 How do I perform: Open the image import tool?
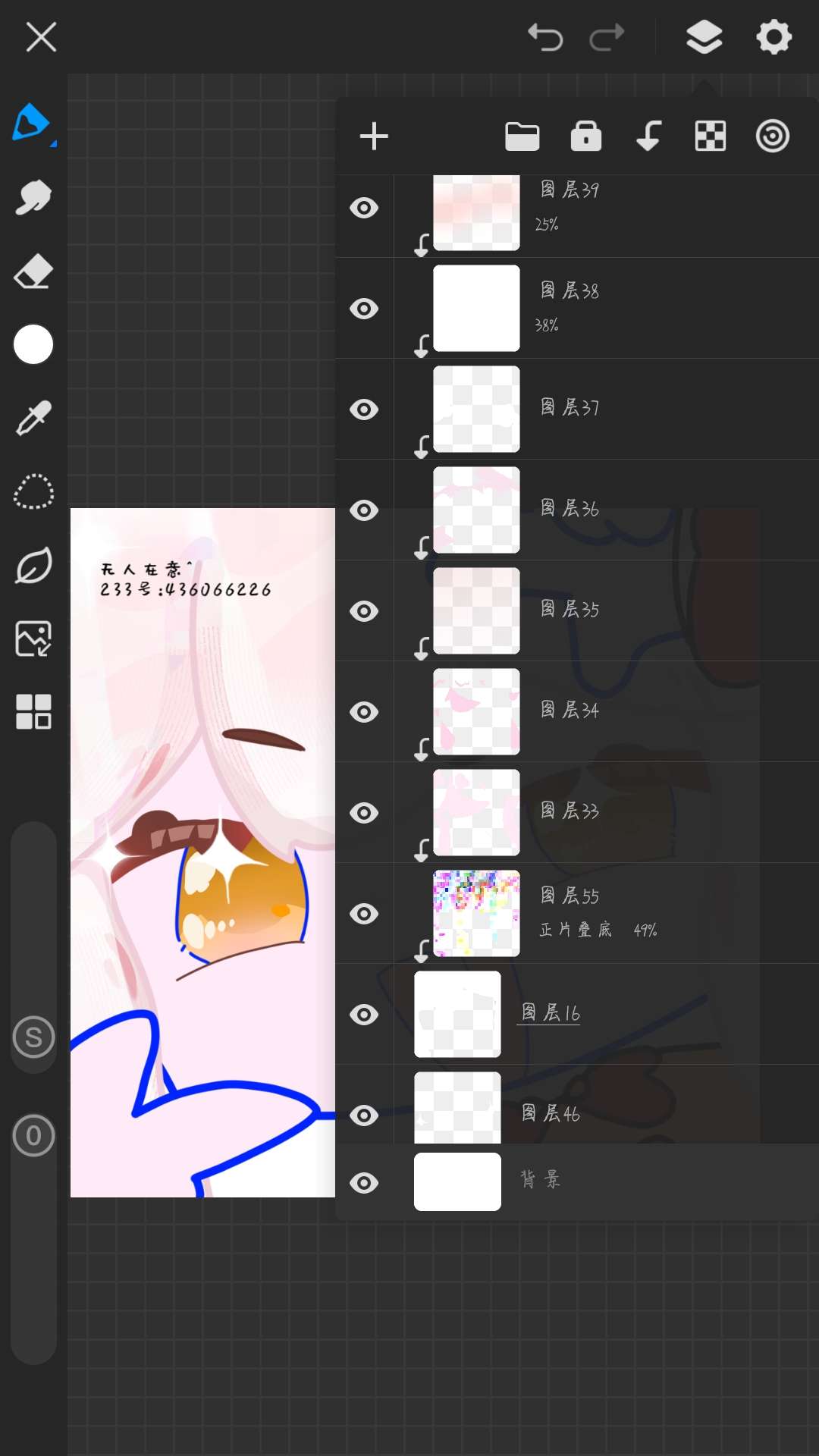coord(33,639)
